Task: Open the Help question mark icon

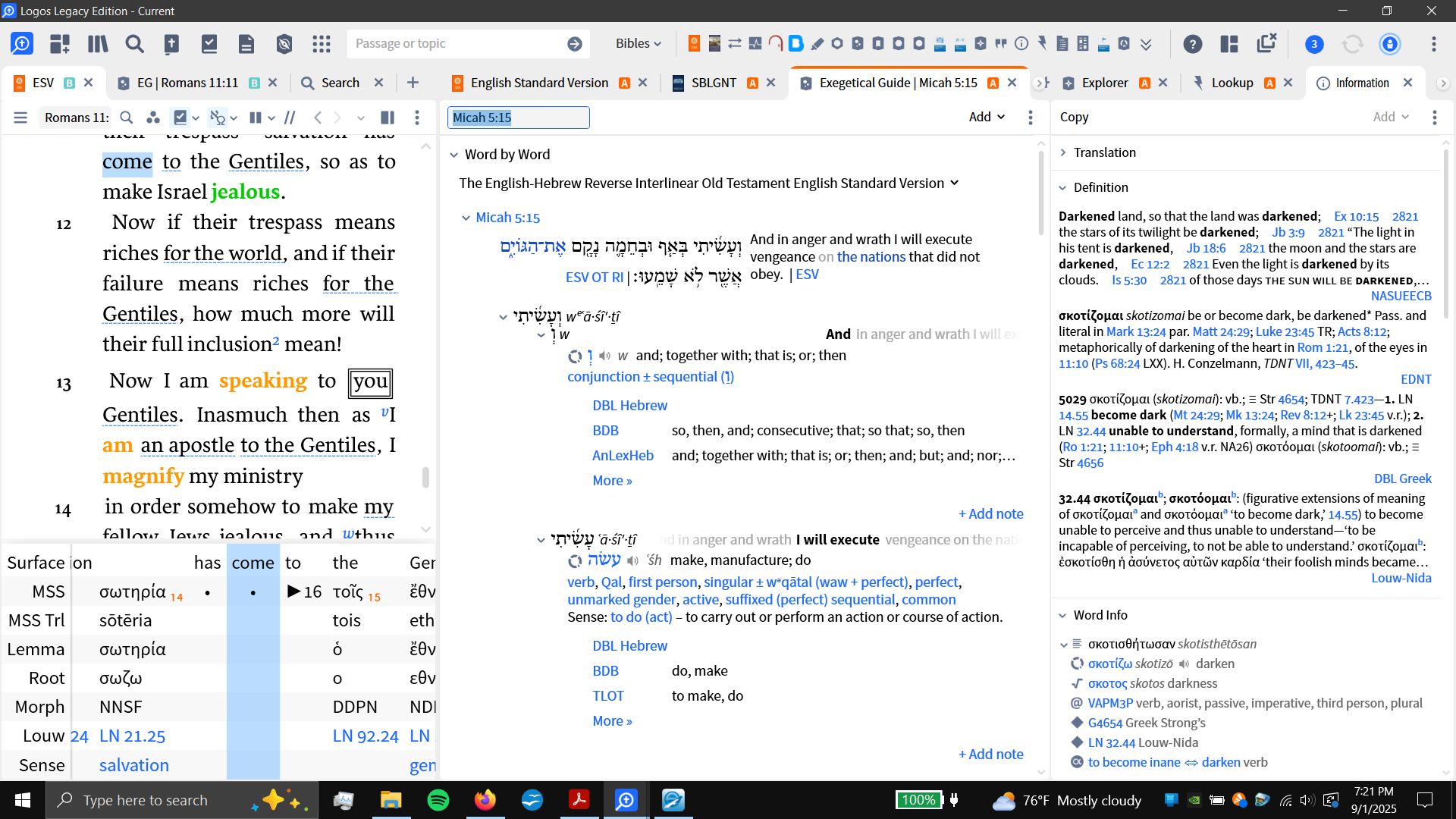Action: pos(1193,44)
